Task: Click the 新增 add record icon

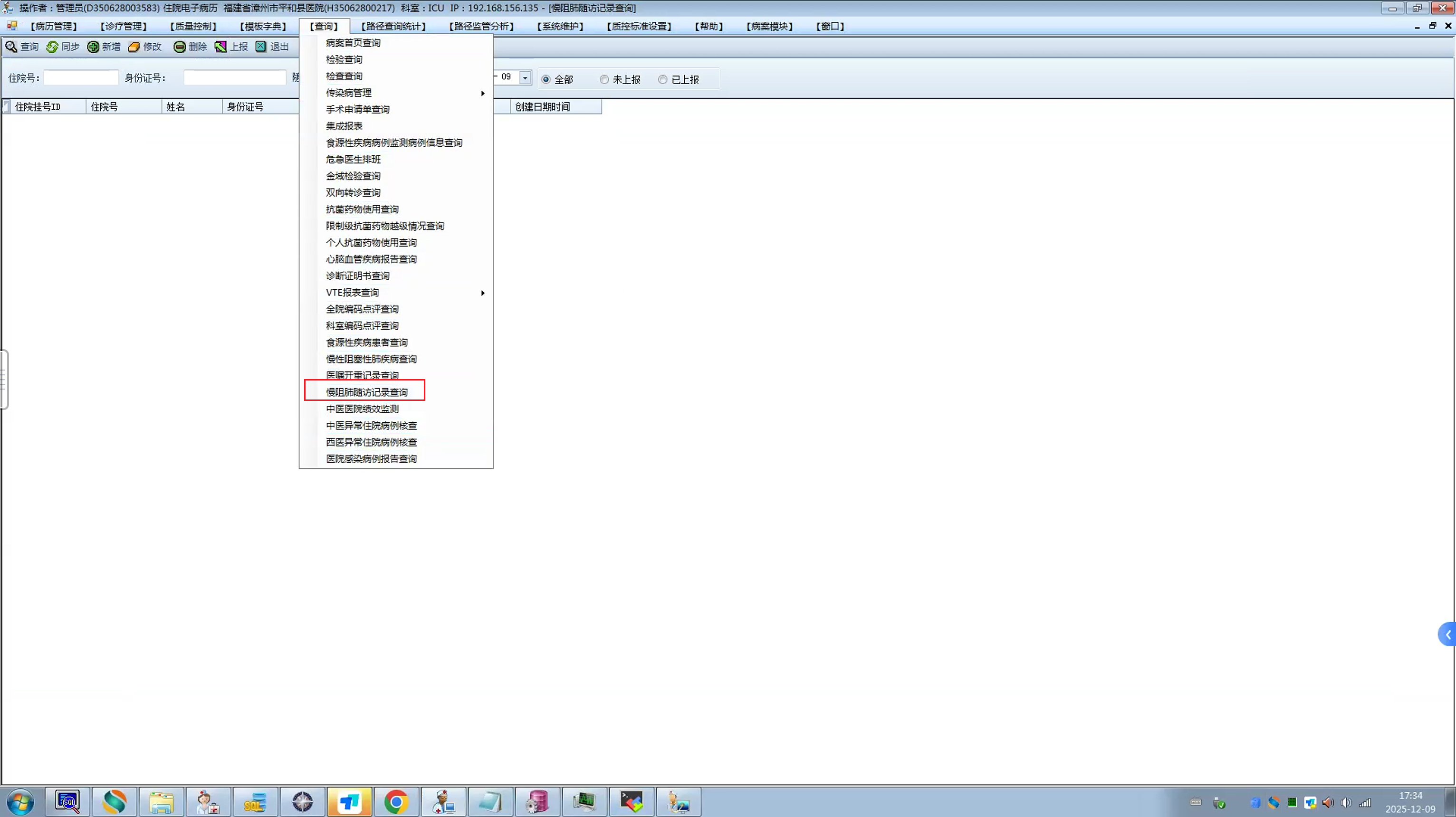Action: (93, 47)
